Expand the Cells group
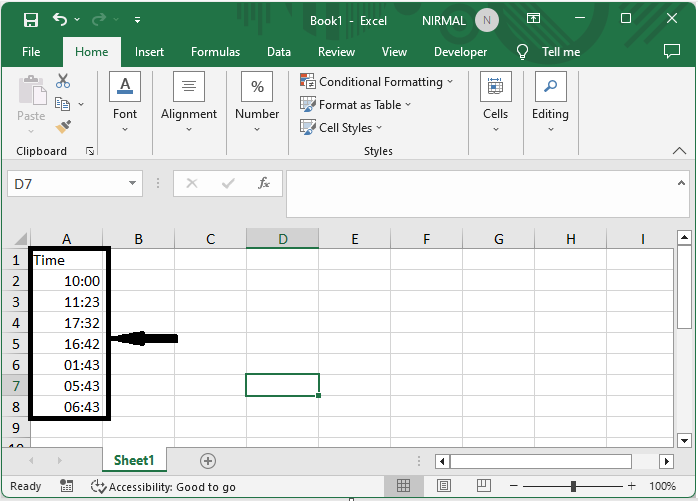Viewport: 698px width, 501px height. 495,103
